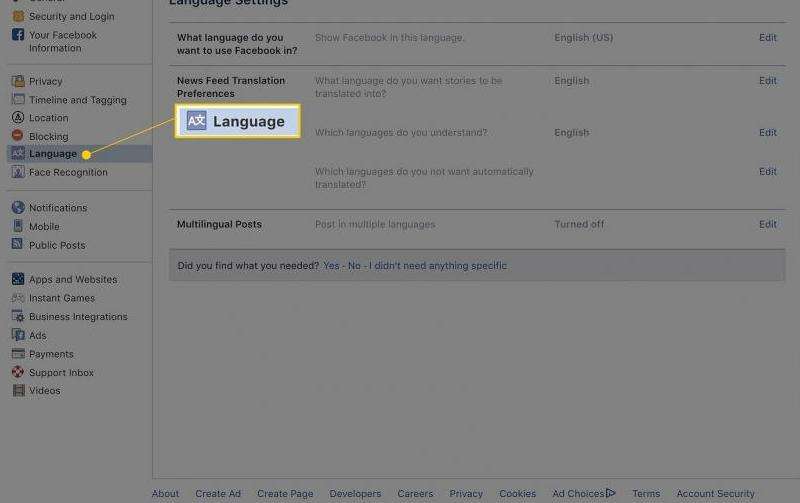Open Apps and Websites settings
The image size is (800, 503).
point(73,280)
